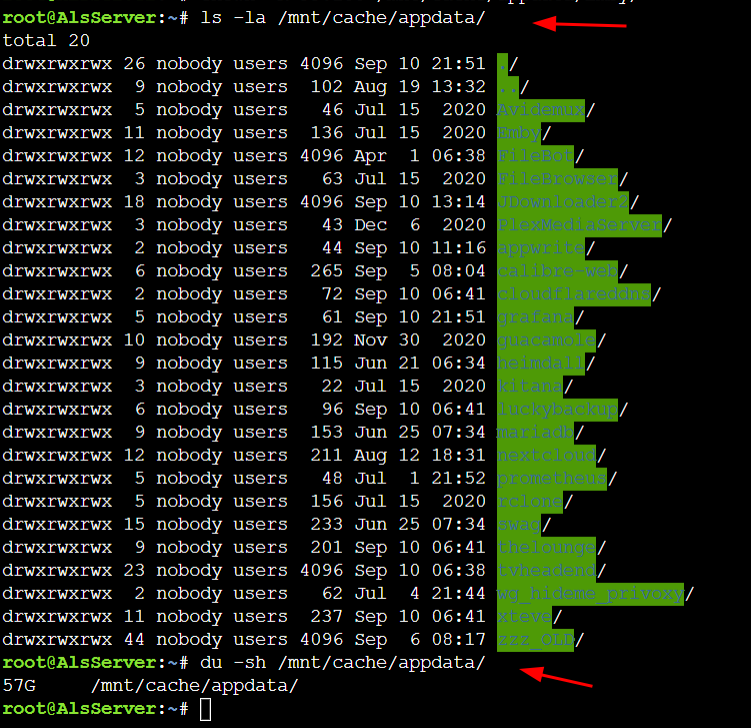Click the Avidemux directory name
751x728 pixels.
pos(541,110)
